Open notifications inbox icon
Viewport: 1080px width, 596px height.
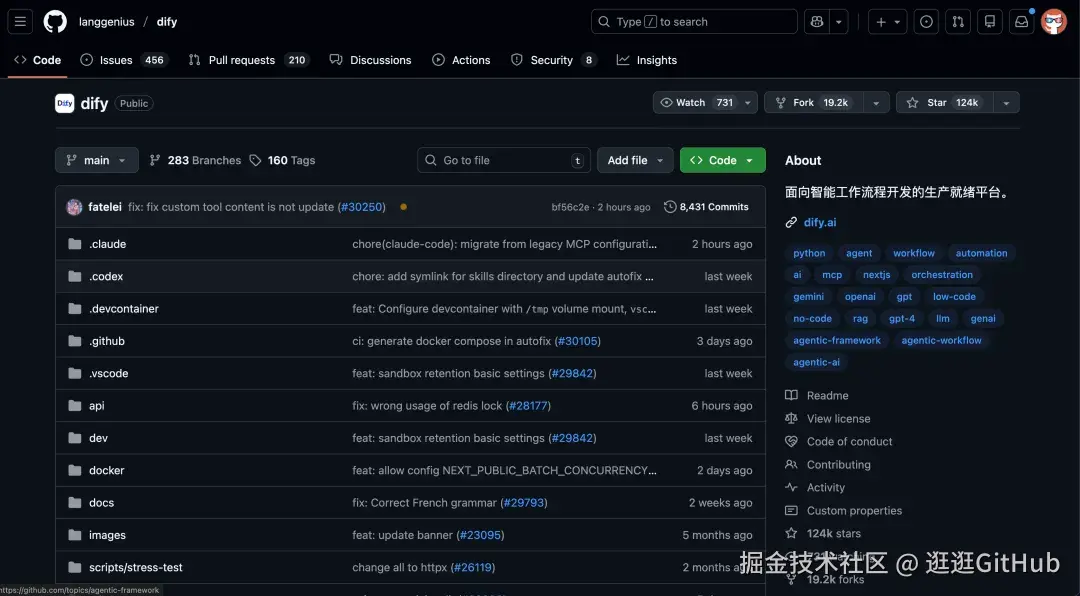[x=1021, y=21]
